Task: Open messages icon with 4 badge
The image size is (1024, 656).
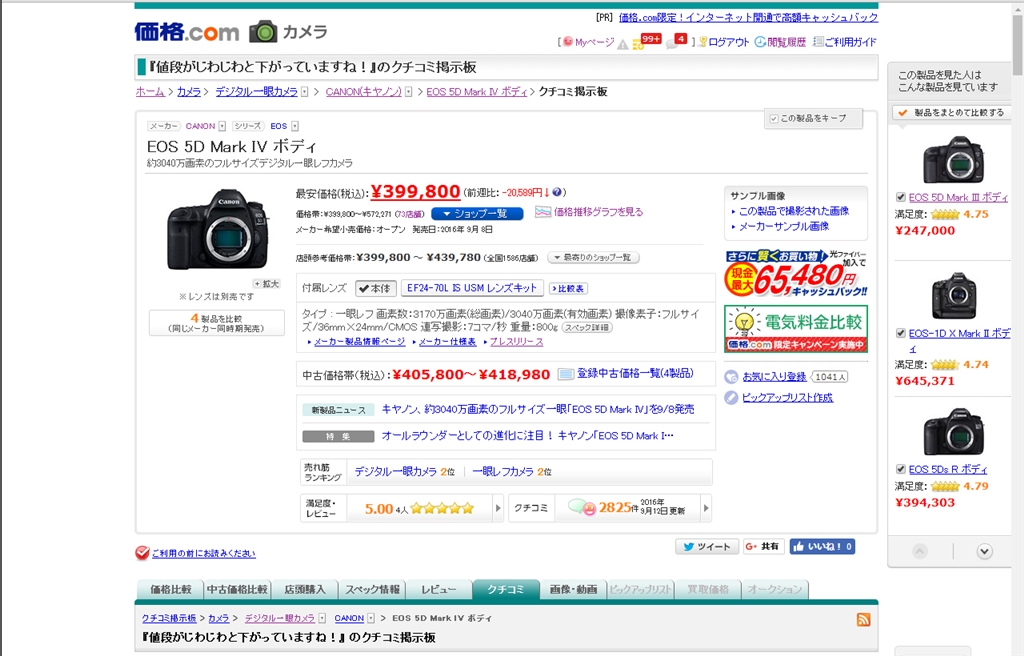Action: coord(679,41)
